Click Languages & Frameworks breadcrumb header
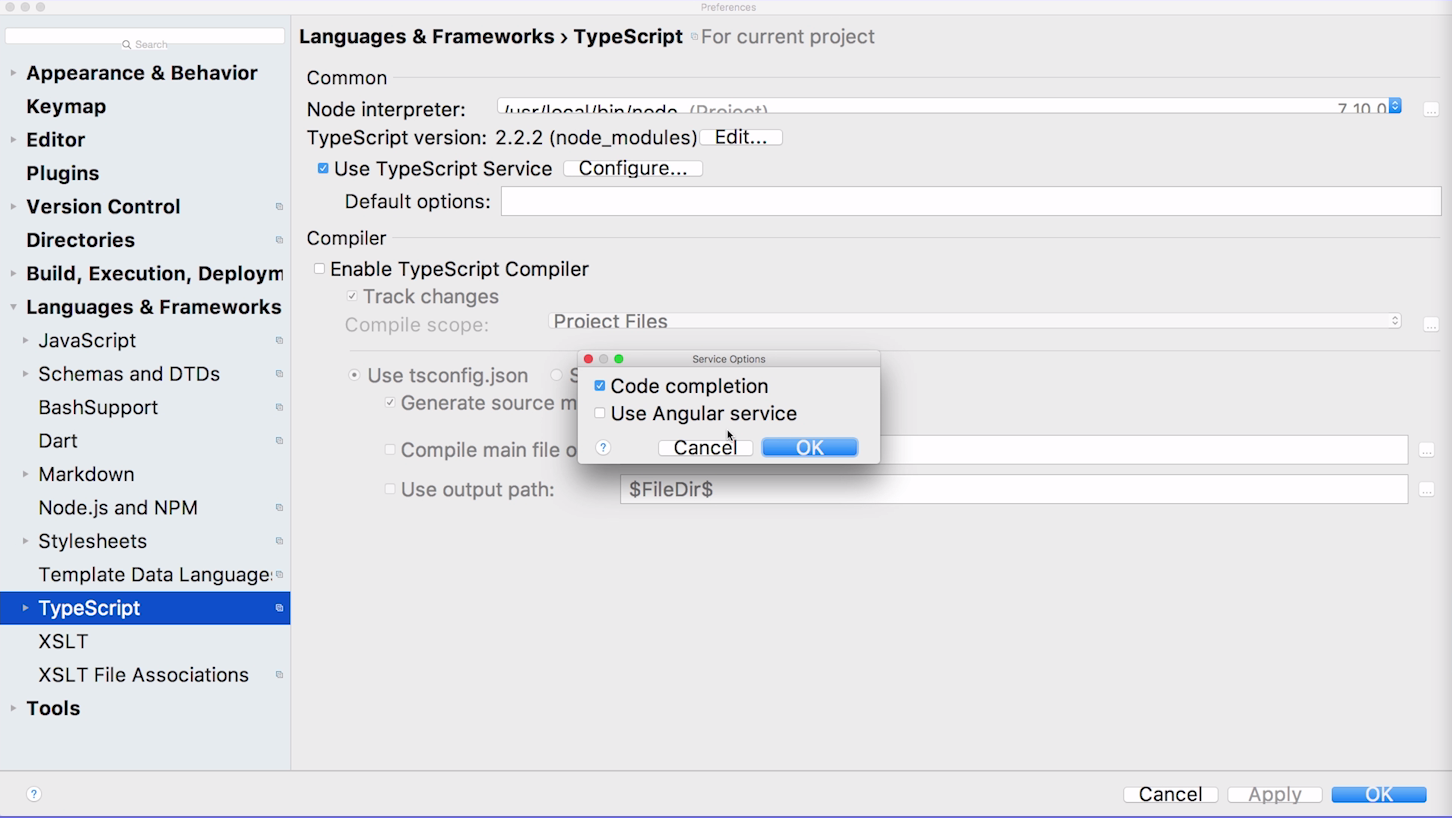 (x=426, y=37)
